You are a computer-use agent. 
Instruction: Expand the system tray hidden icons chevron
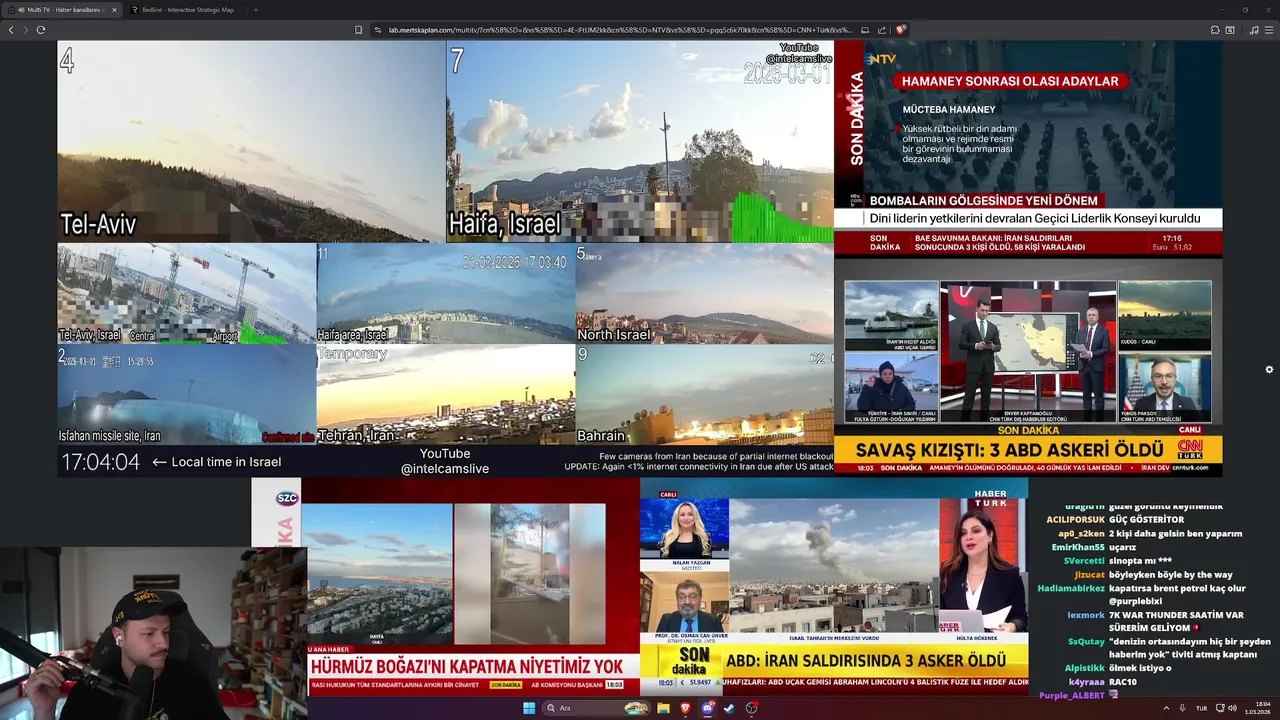(1166, 708)
